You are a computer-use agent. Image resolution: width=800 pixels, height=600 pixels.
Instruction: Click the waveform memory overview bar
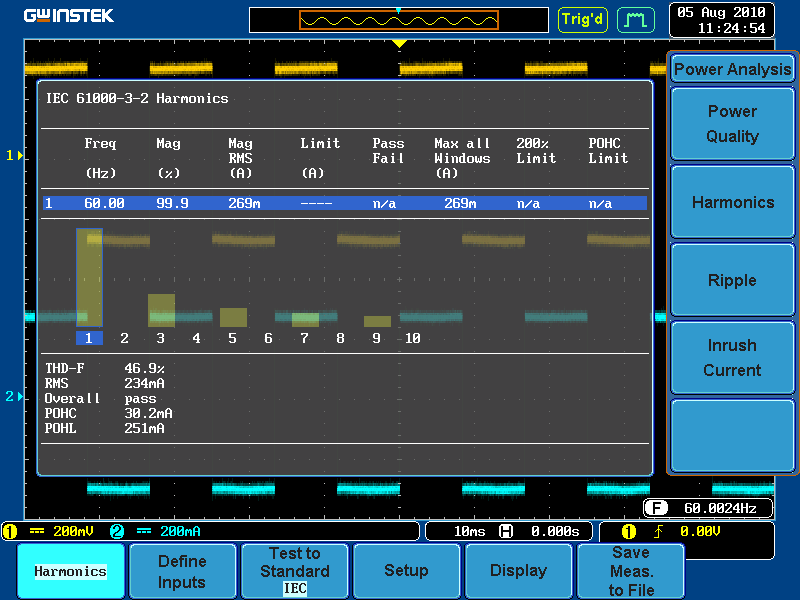tap(398, 20)
